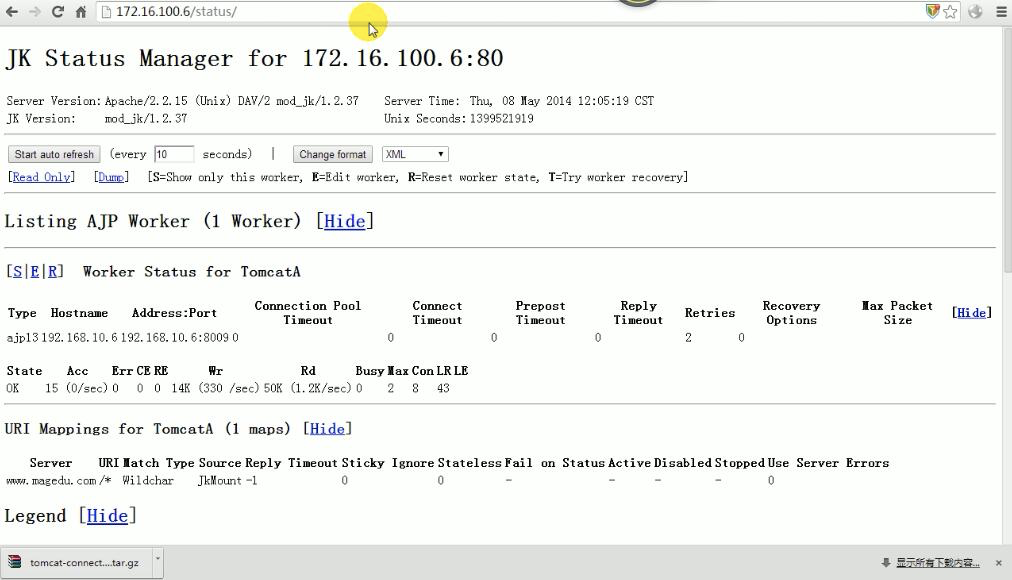Click the browser back arrow
Image resolution: width=1012 pixels, height=580 pixels.
(x=12, y=12)
